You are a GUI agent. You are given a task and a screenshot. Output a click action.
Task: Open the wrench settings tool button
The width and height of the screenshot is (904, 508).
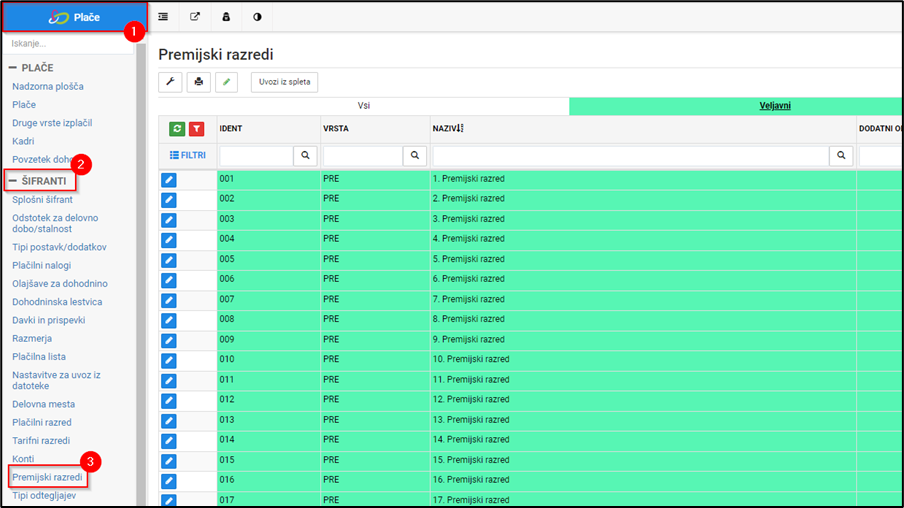pos(170,82)
